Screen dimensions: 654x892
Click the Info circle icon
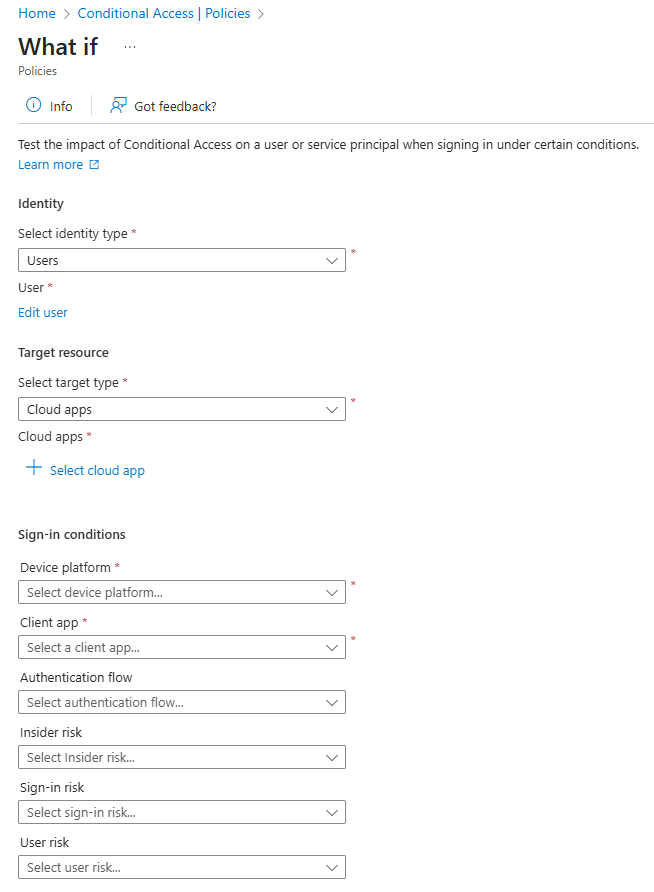click(x=33, y=105)
